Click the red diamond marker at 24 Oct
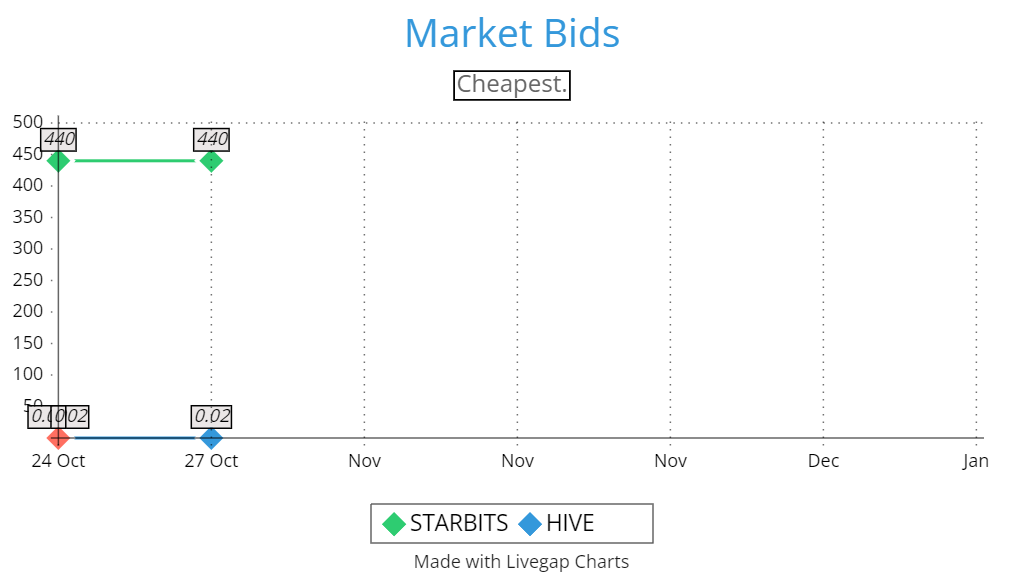This screenshot has width=1031, height=579. [59, 438]
